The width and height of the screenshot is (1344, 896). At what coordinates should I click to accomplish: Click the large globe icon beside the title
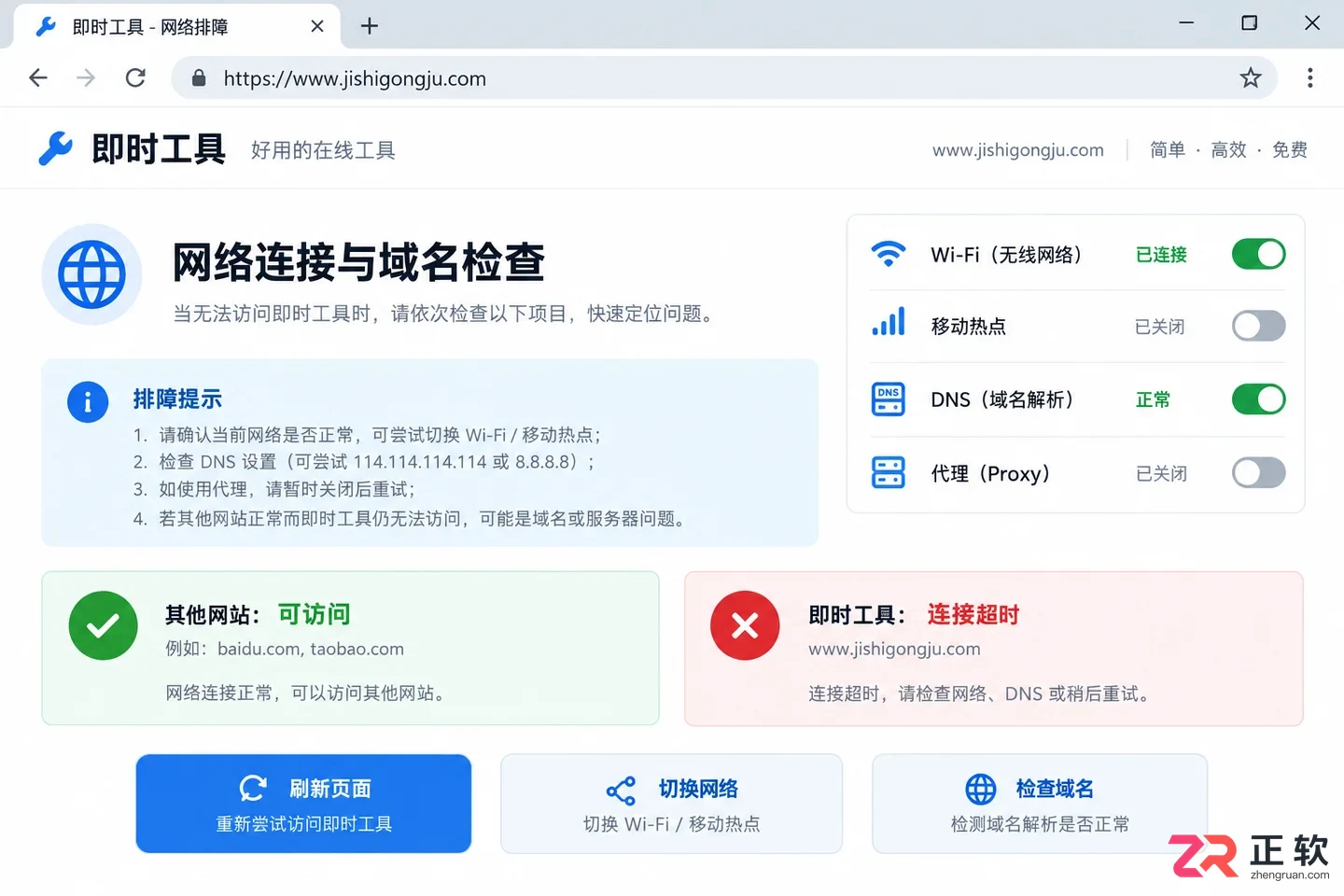(91, 274)
